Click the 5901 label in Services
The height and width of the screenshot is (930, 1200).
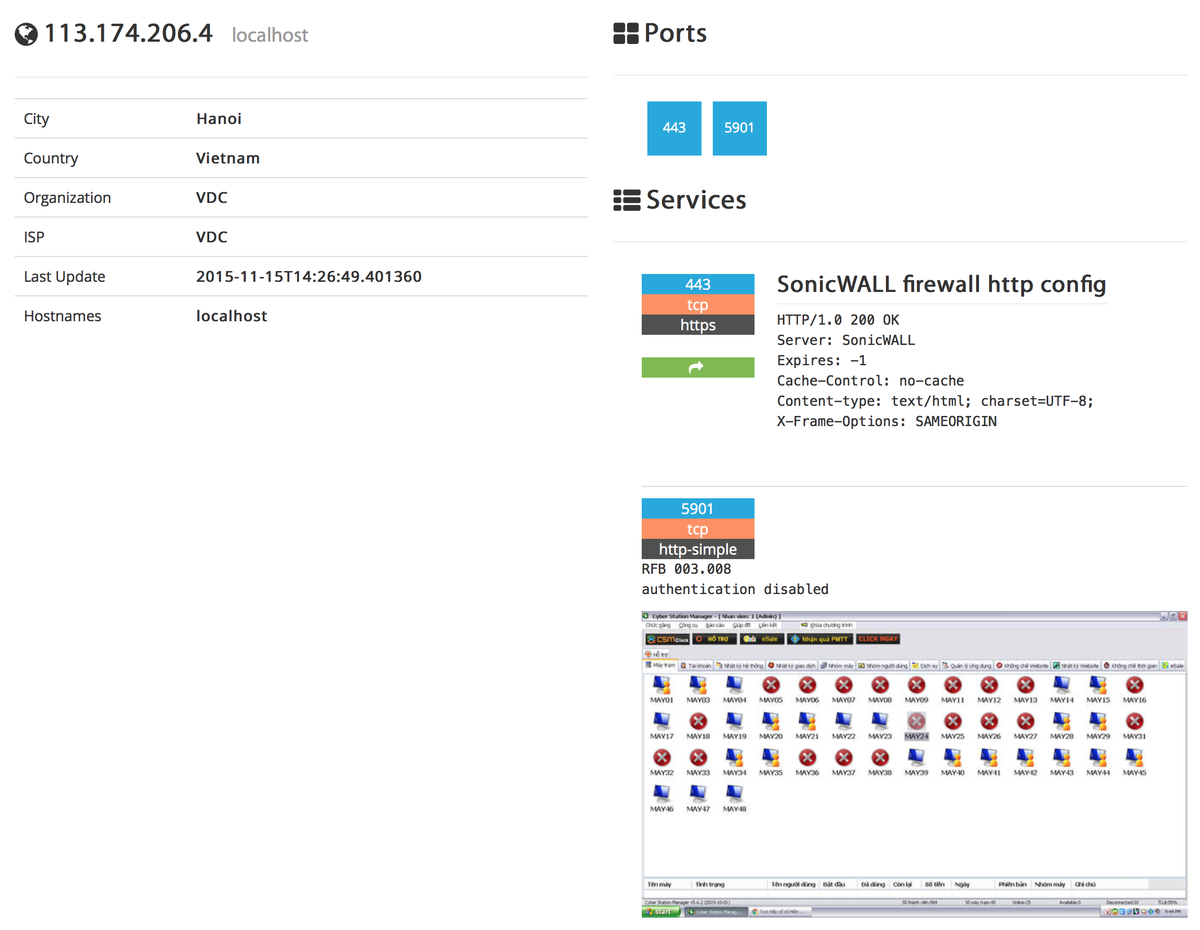698,508
